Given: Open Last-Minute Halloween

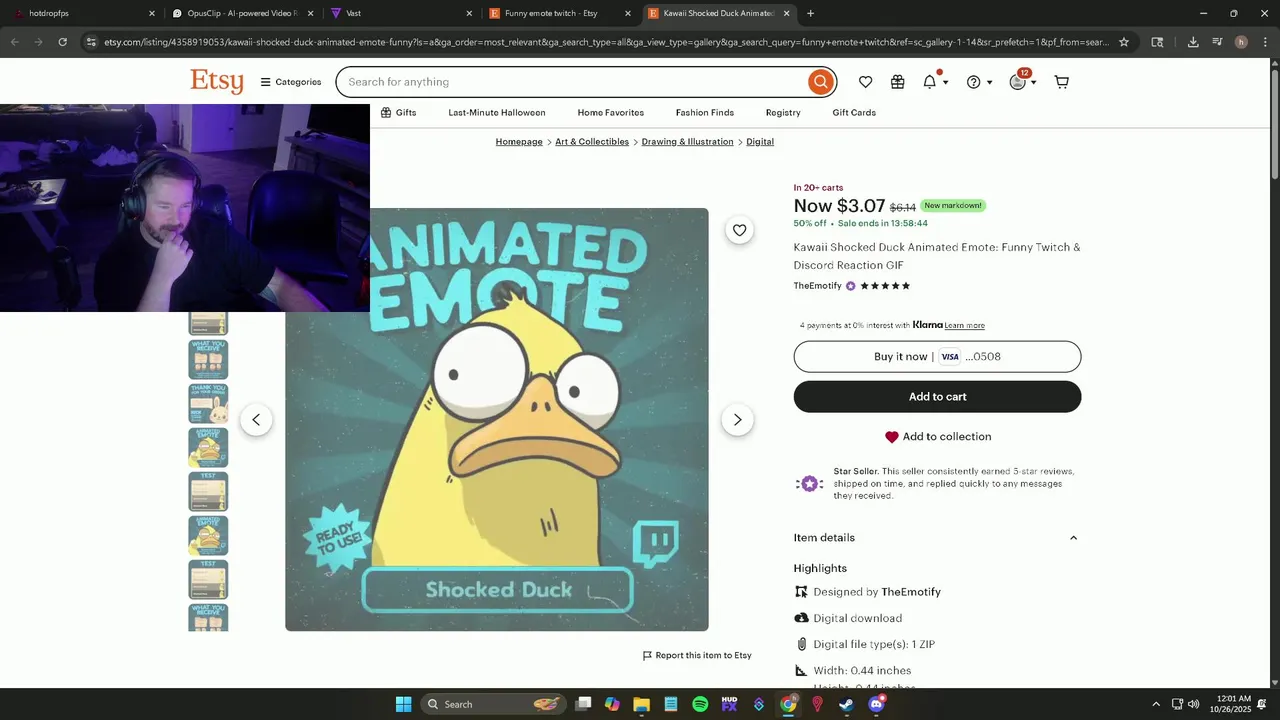Looking at the screenshot, I should 497,113.
